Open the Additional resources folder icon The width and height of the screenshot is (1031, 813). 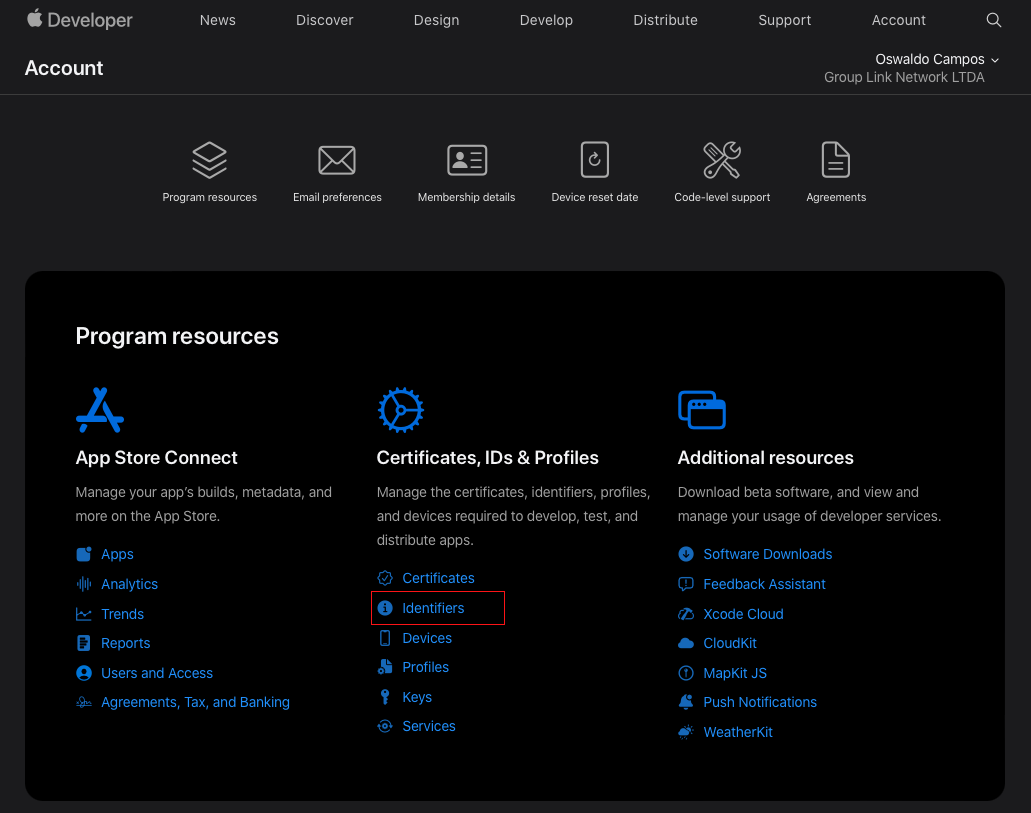pyautogui.click(x=702, y=408)
